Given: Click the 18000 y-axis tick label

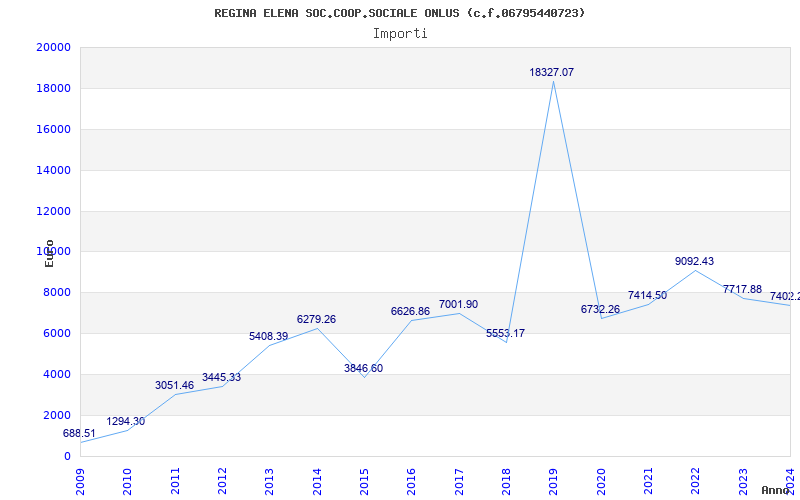Looking at the screenshot, I should 54,88.
